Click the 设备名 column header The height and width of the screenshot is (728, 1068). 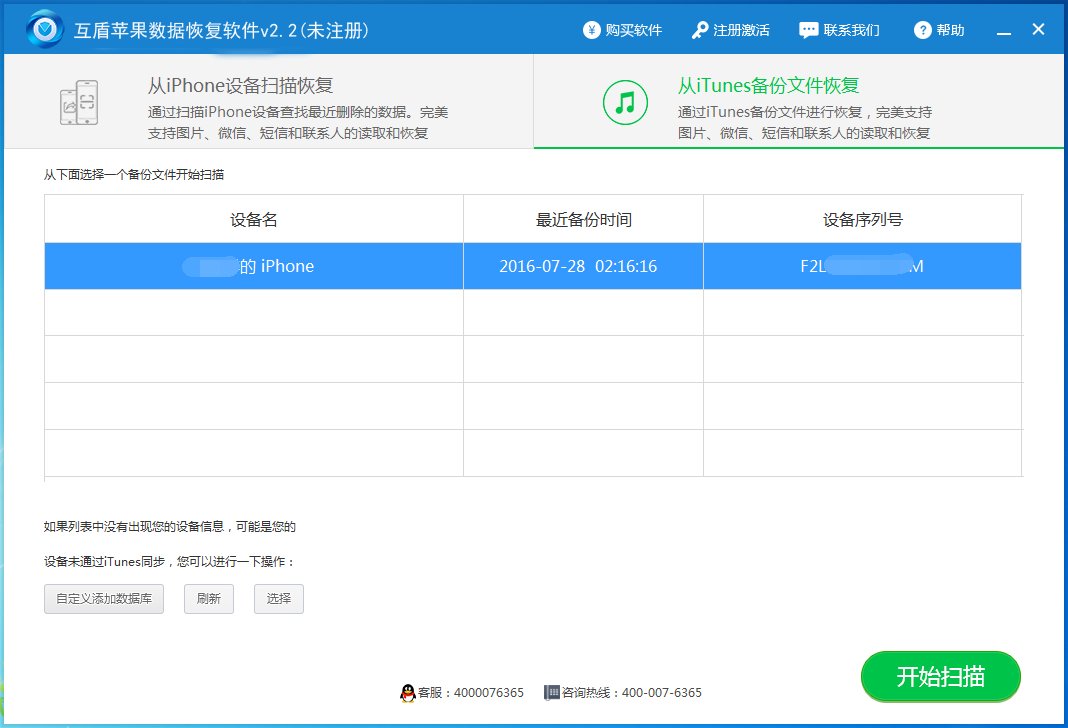(x=253, y=219)
